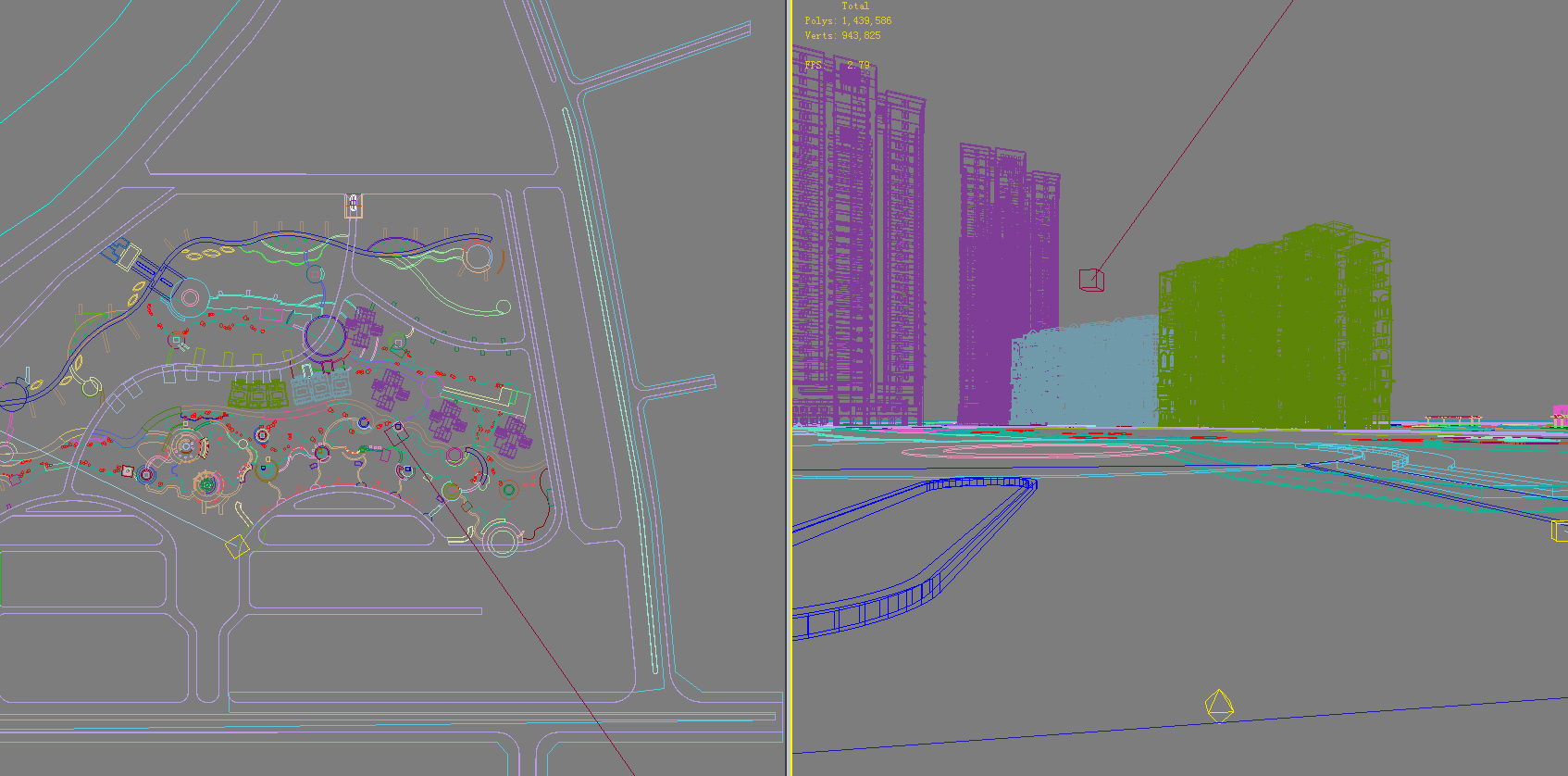
Task: Select the pink ellipse on the ground plane
Action: click(x=1041, y=451)
